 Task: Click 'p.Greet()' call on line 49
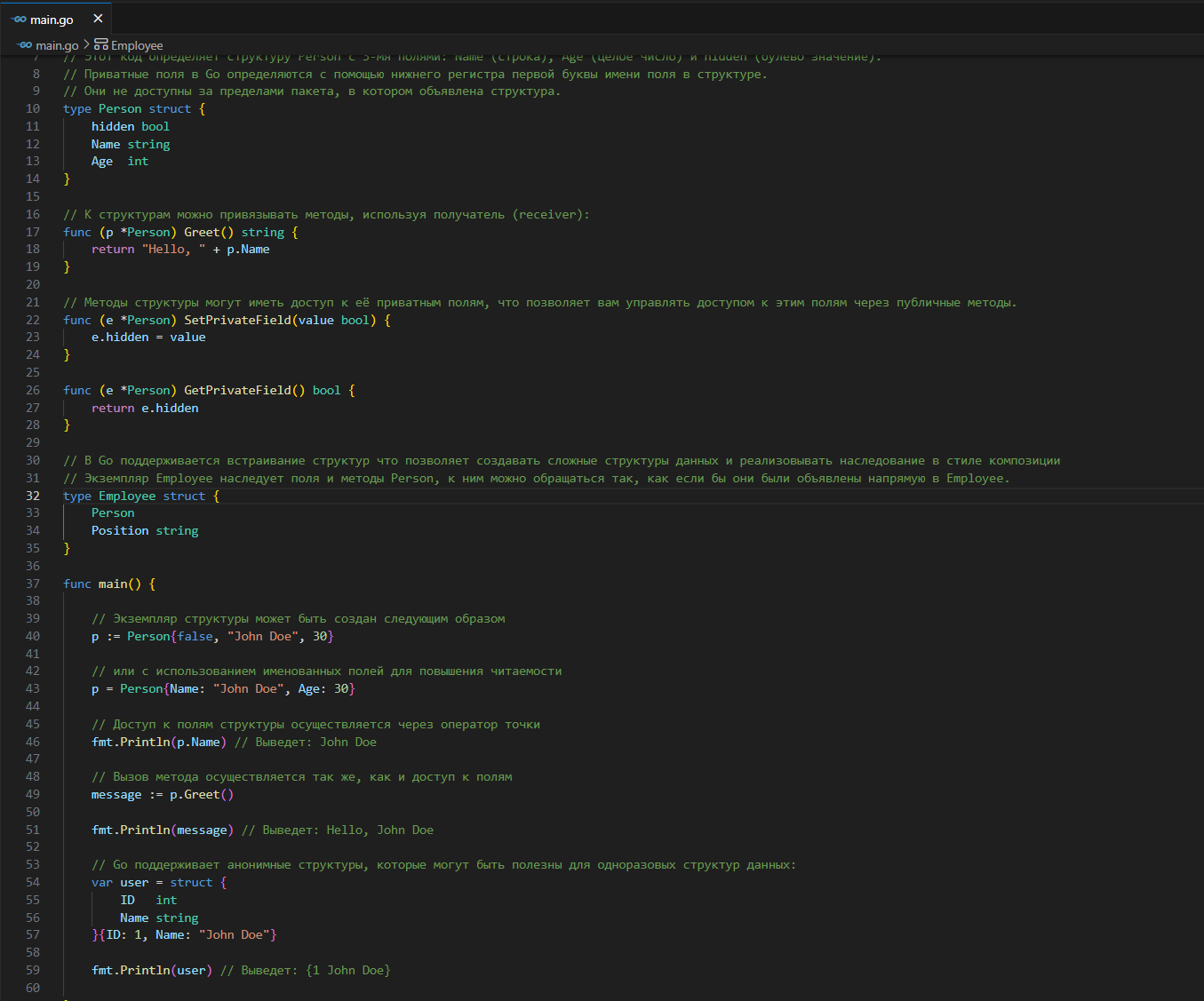(x=202, y=794)
